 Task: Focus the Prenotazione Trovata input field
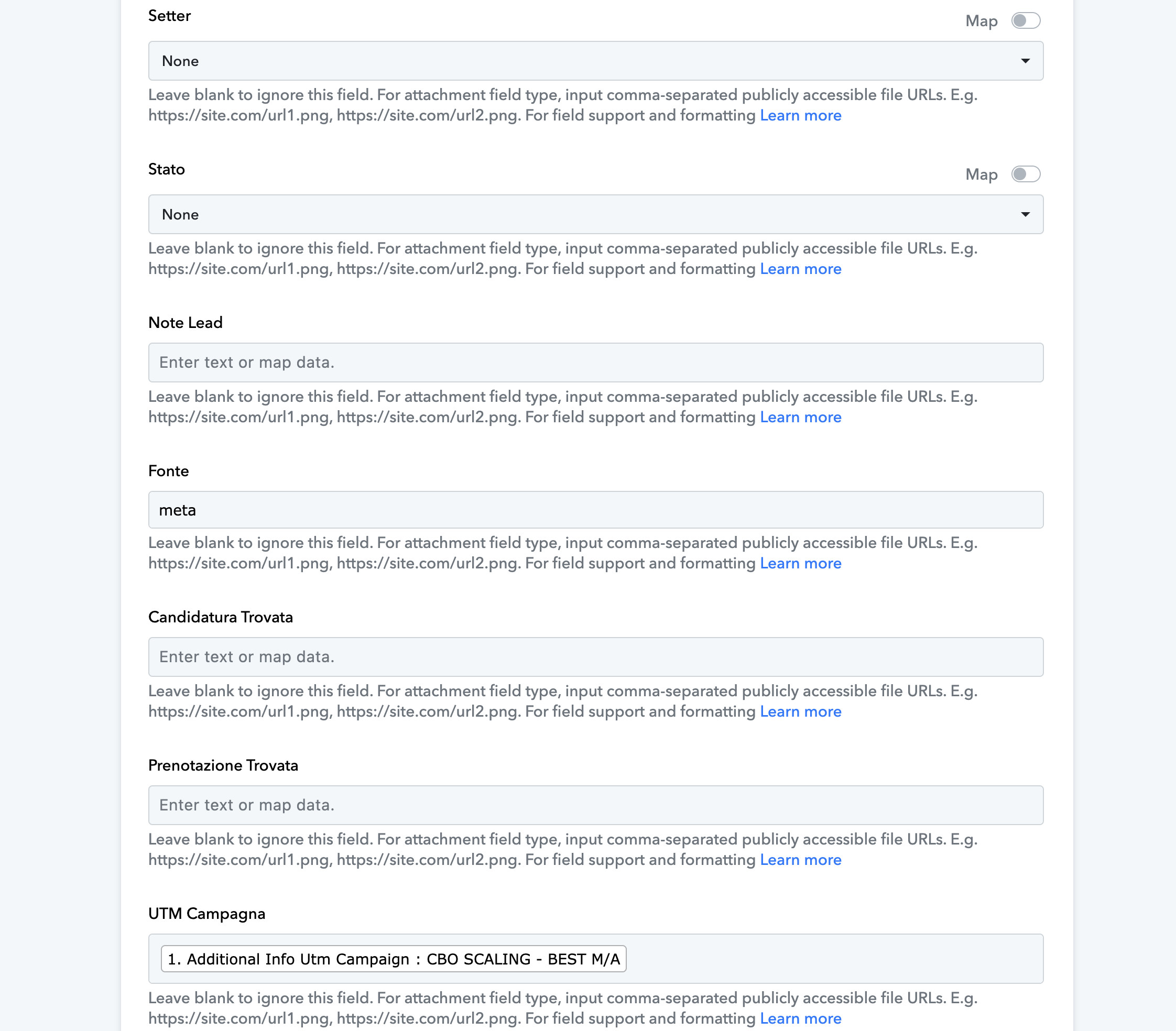pos(595,806)
